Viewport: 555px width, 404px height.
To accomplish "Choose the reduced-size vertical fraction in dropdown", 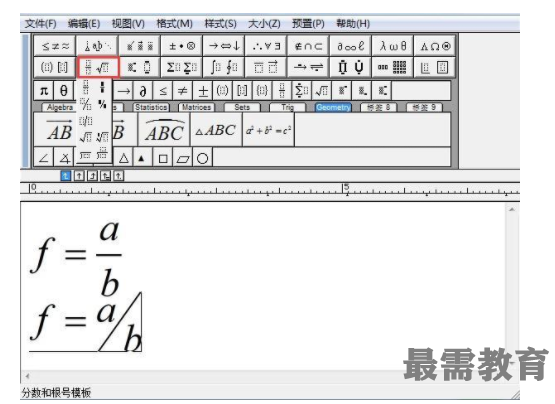I will [x=102, y=87].
